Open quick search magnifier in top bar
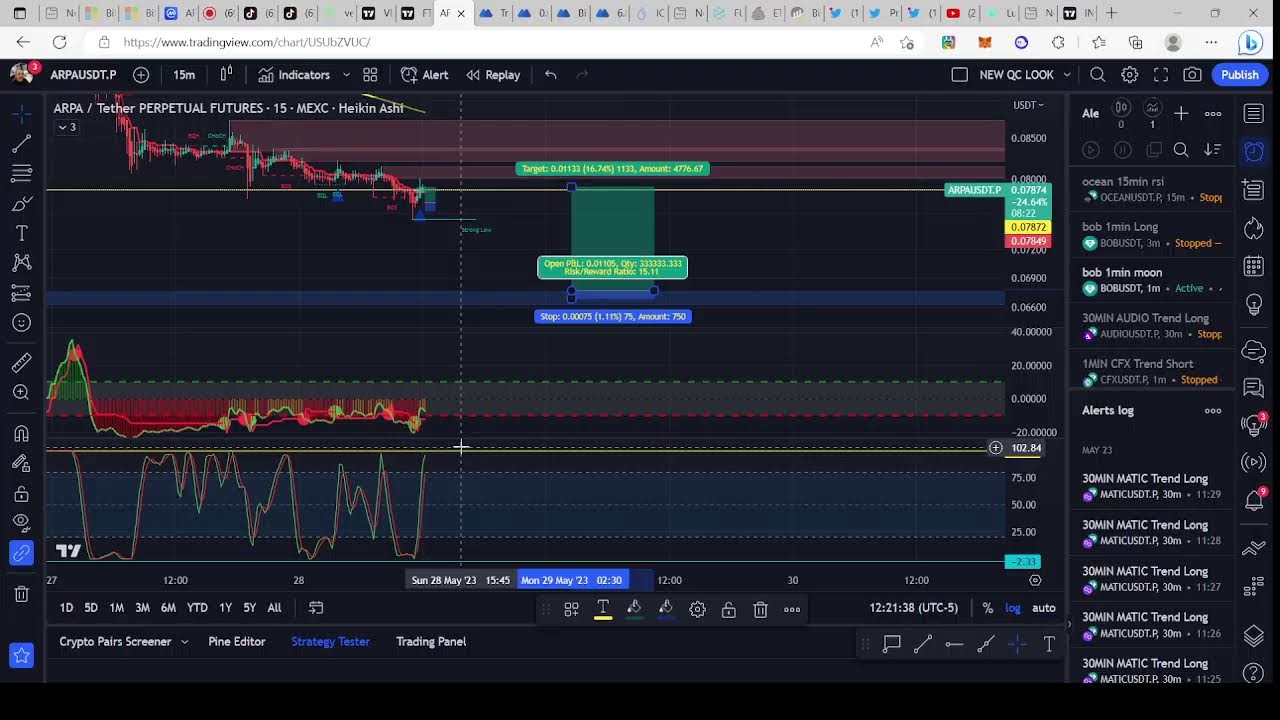 [1098, 75]
